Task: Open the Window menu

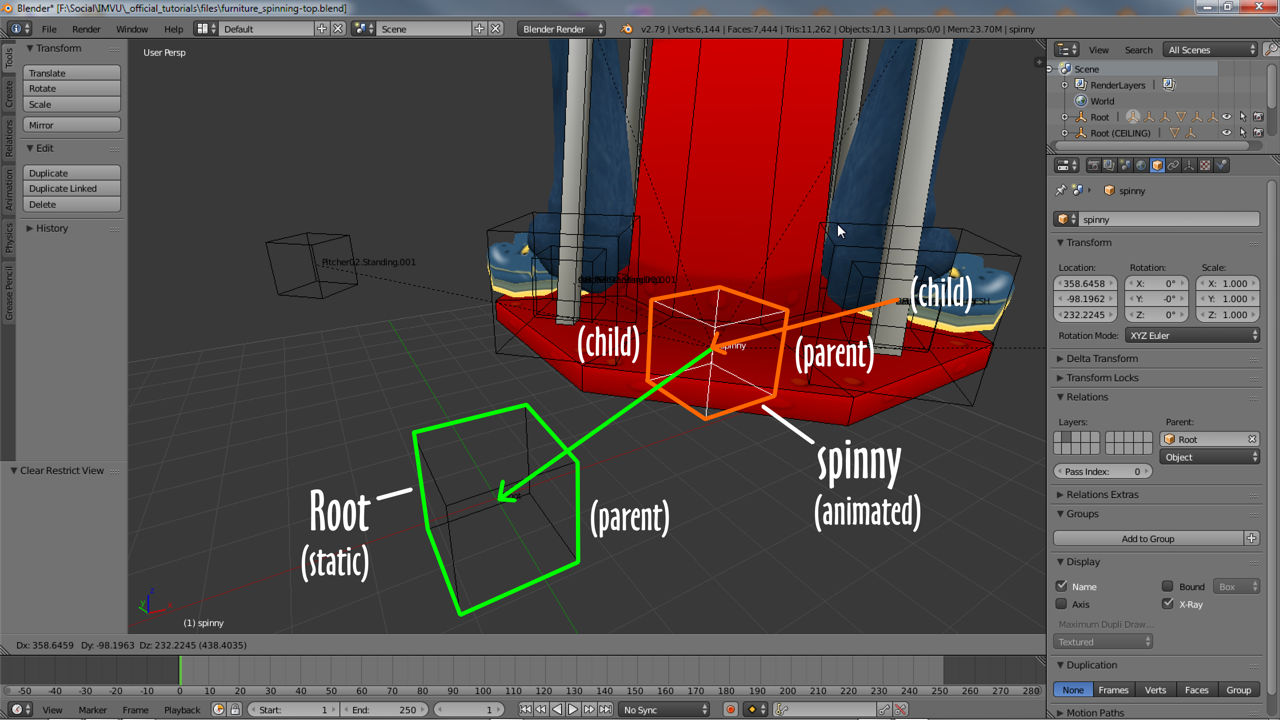Action: [132, 29]
